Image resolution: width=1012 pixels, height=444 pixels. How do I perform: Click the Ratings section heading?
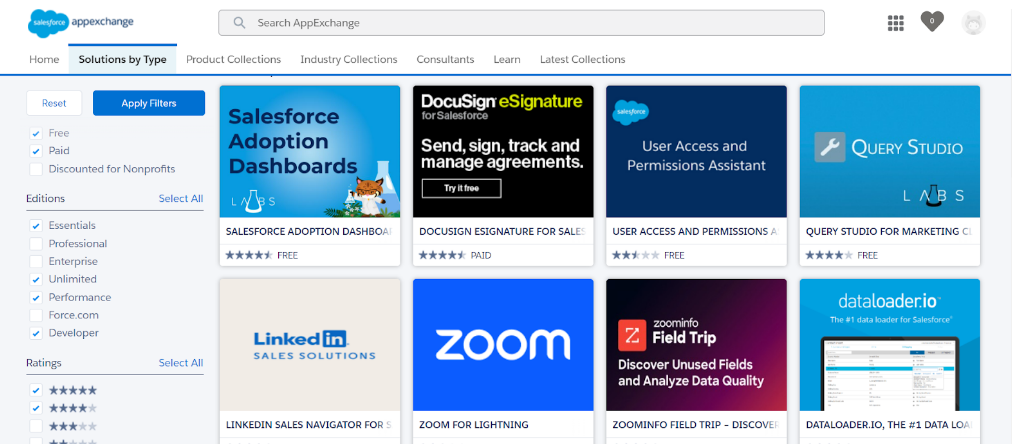[x=44, y=363]
